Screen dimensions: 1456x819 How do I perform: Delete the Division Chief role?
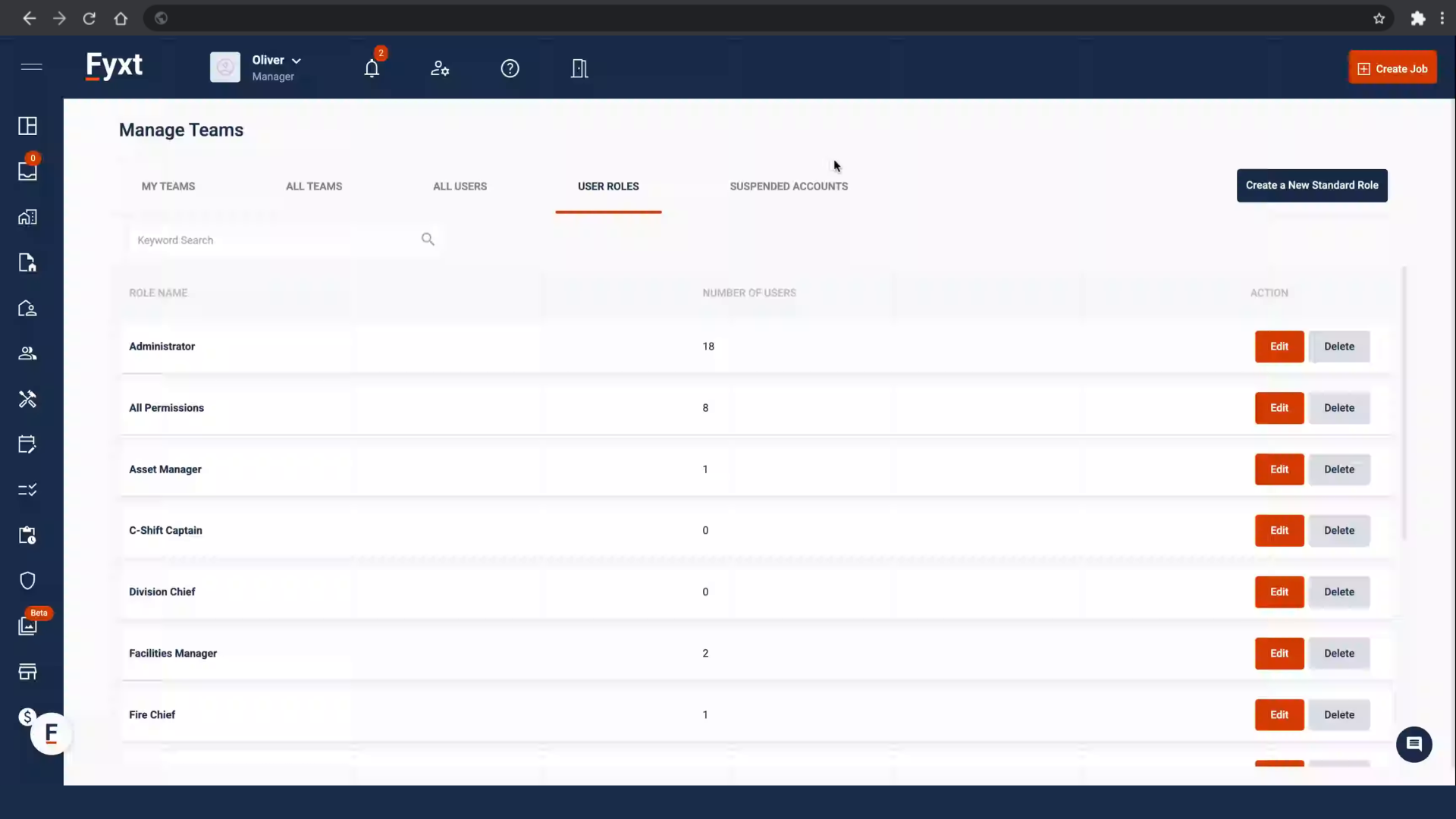[1339, 592]
